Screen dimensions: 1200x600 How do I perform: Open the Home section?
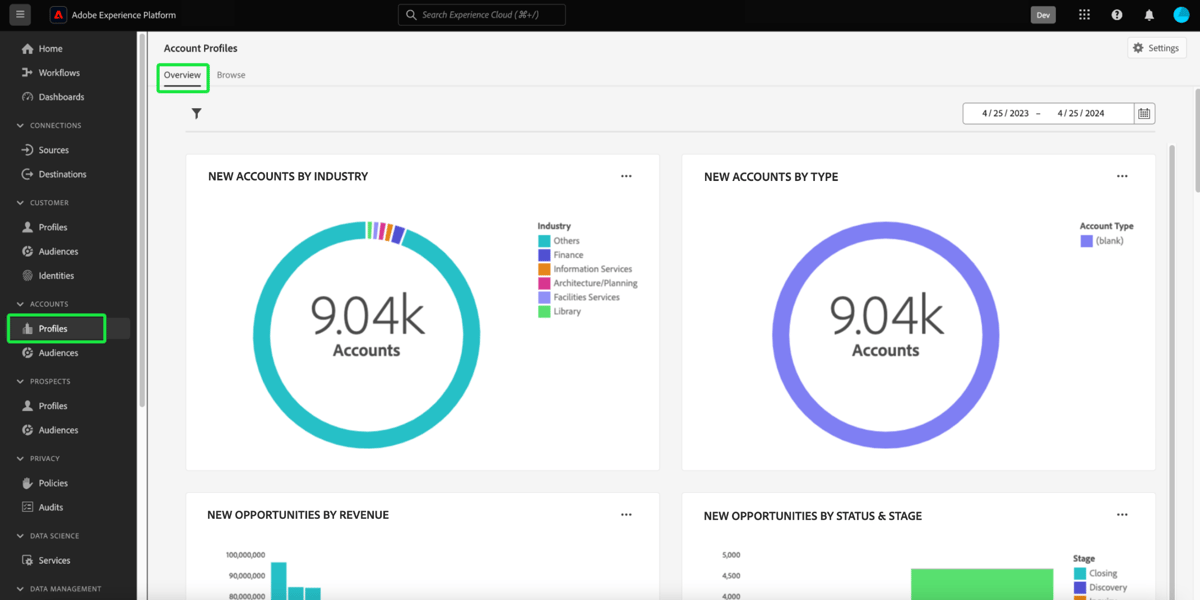pos(47,47)
